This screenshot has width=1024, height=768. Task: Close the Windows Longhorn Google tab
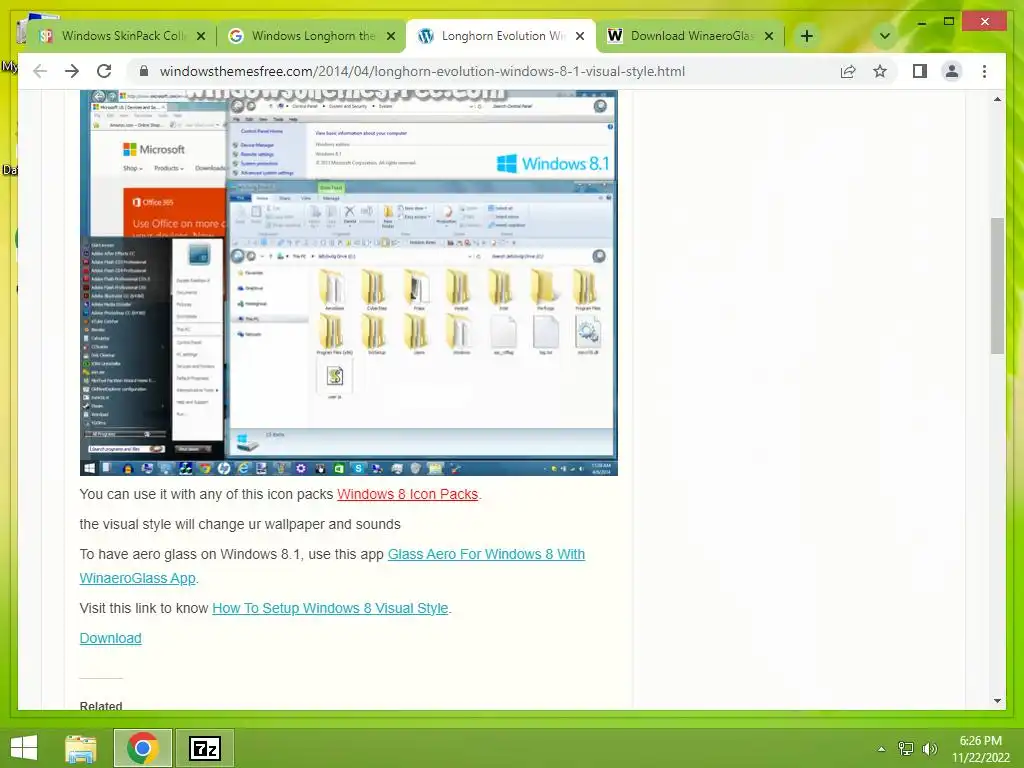point(391,36)
